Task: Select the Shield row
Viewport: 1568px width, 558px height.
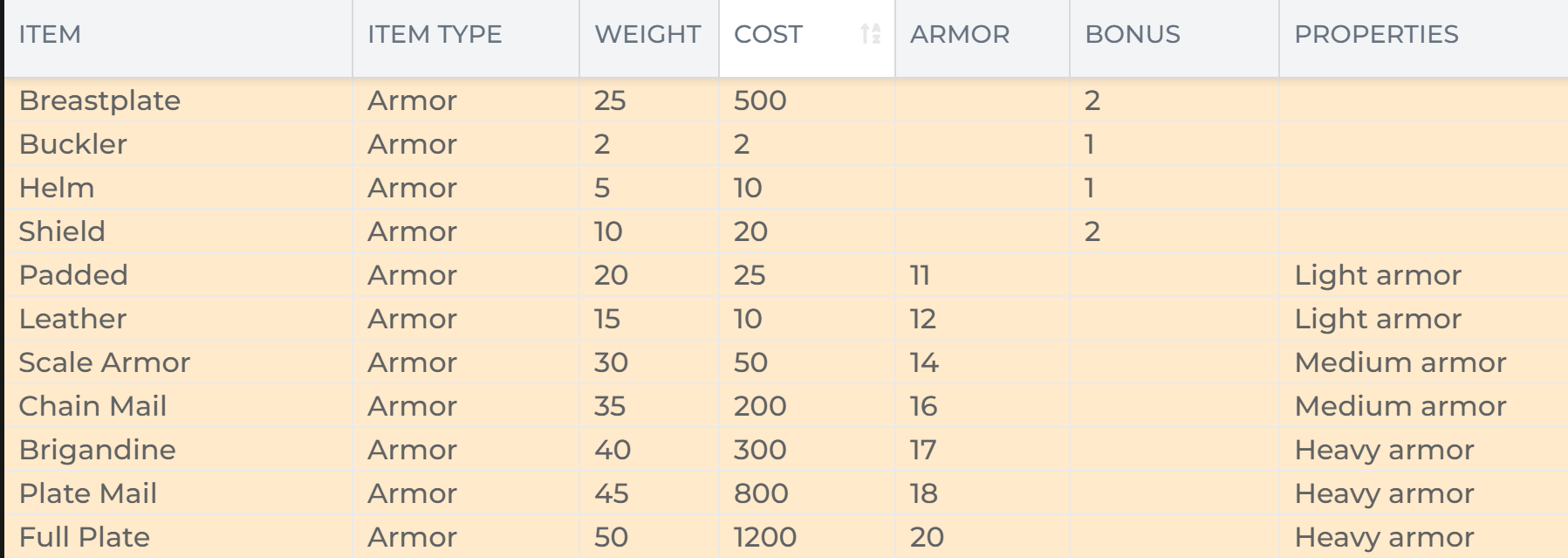Action: 786,231
